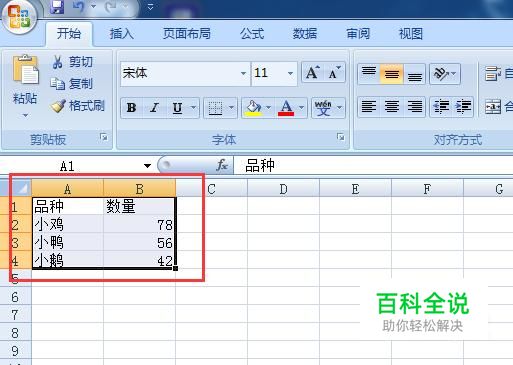
Task: Open the 数据 ribbon tab
Action: click(305, 34)
